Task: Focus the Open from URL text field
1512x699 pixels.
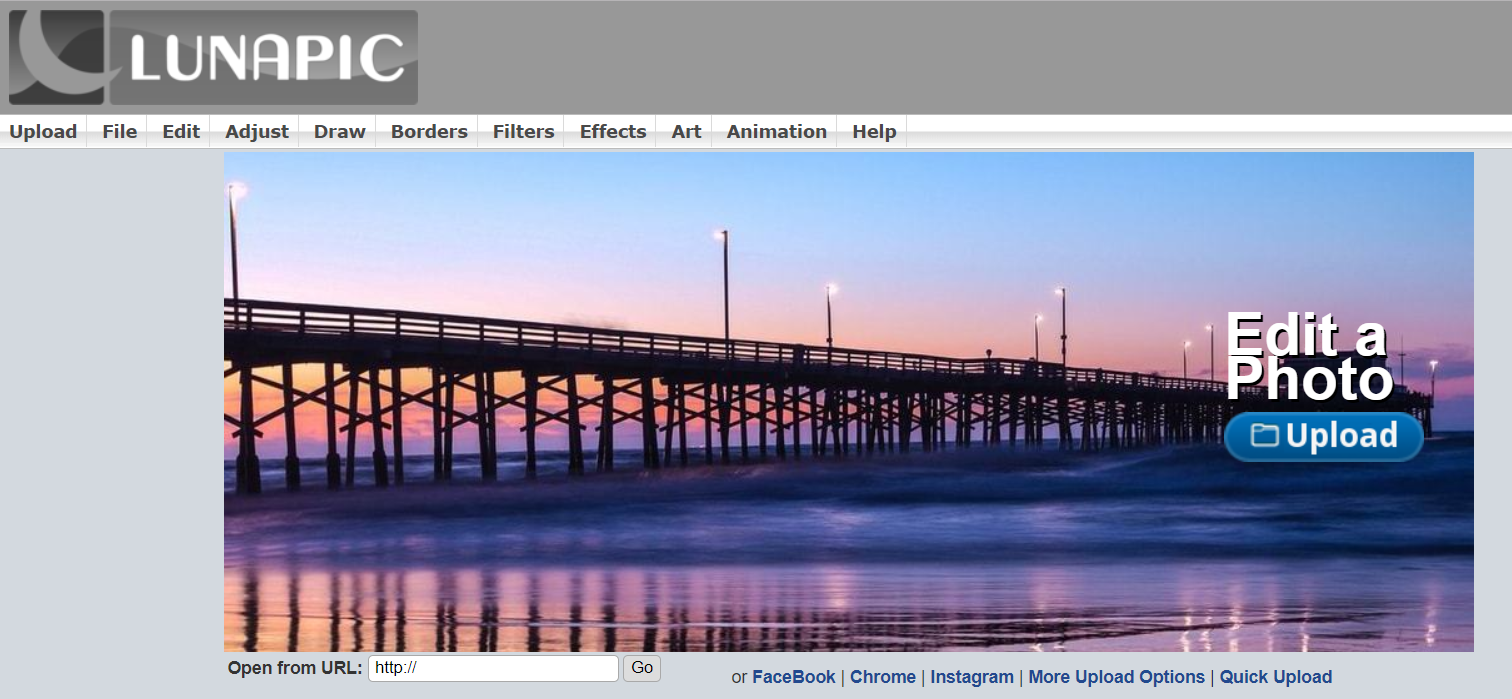Action: coord(493,669)
